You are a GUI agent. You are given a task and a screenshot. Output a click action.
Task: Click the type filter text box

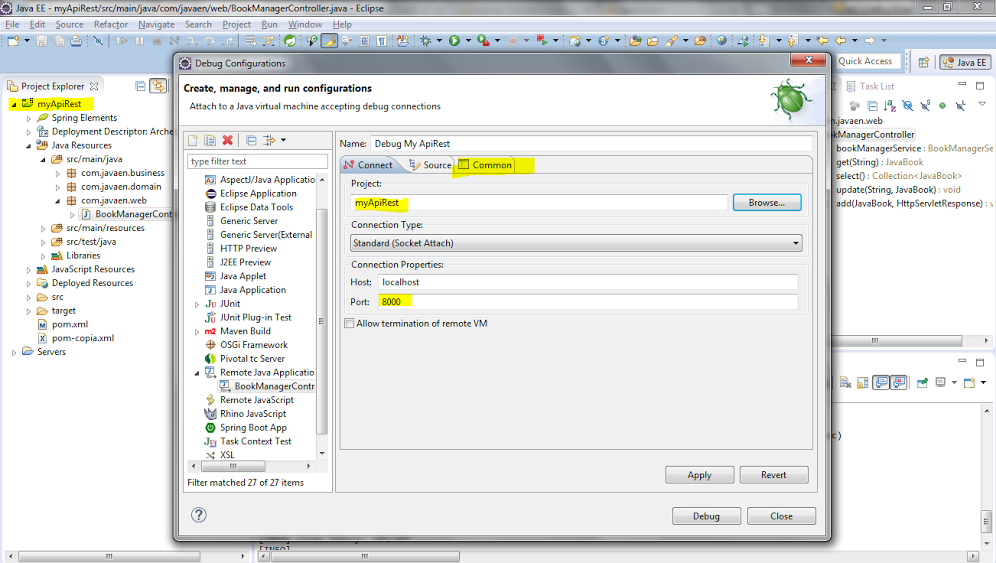[257, 161]
